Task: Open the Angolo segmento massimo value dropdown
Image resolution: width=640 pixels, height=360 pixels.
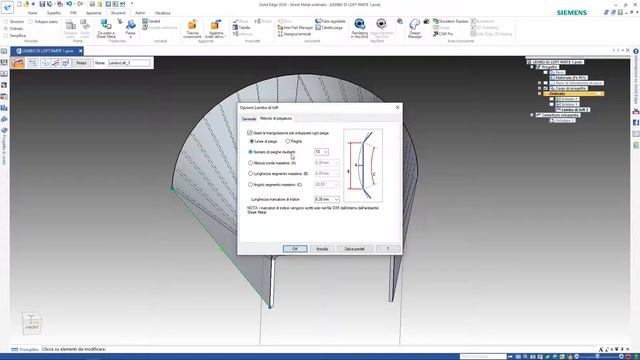Action: [x=336, y=184]
